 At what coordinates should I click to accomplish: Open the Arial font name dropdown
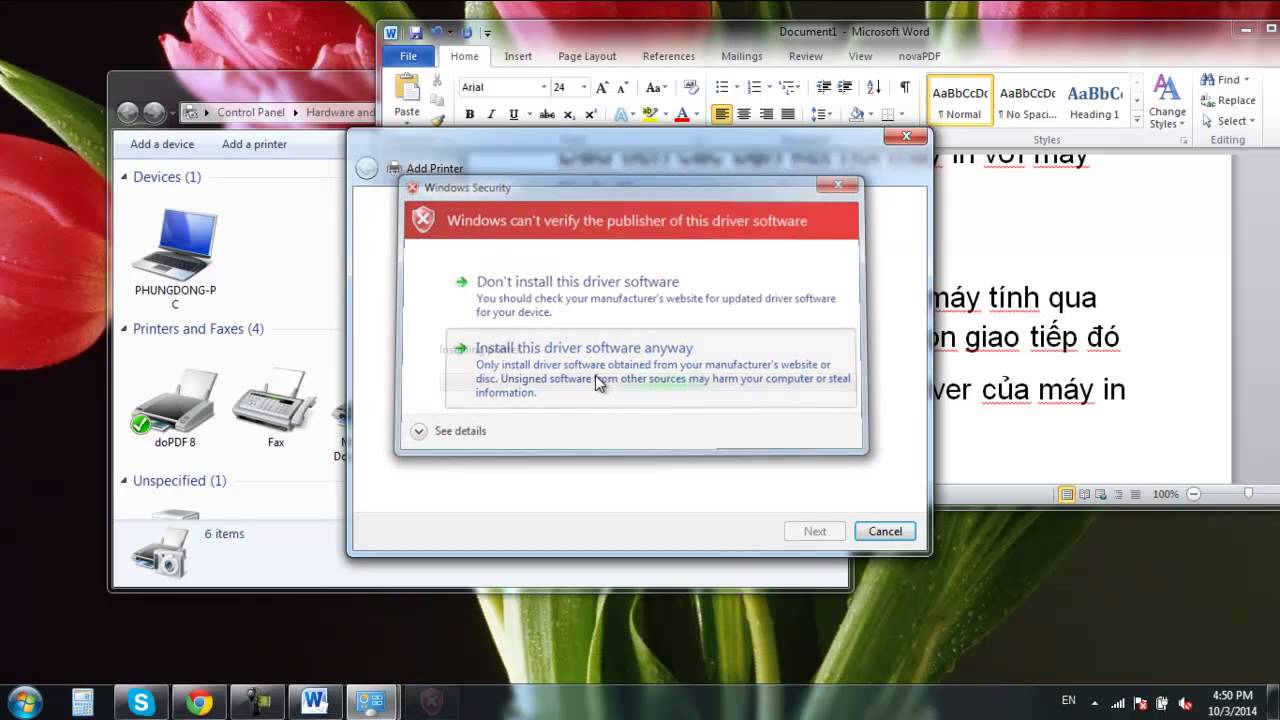543,87
